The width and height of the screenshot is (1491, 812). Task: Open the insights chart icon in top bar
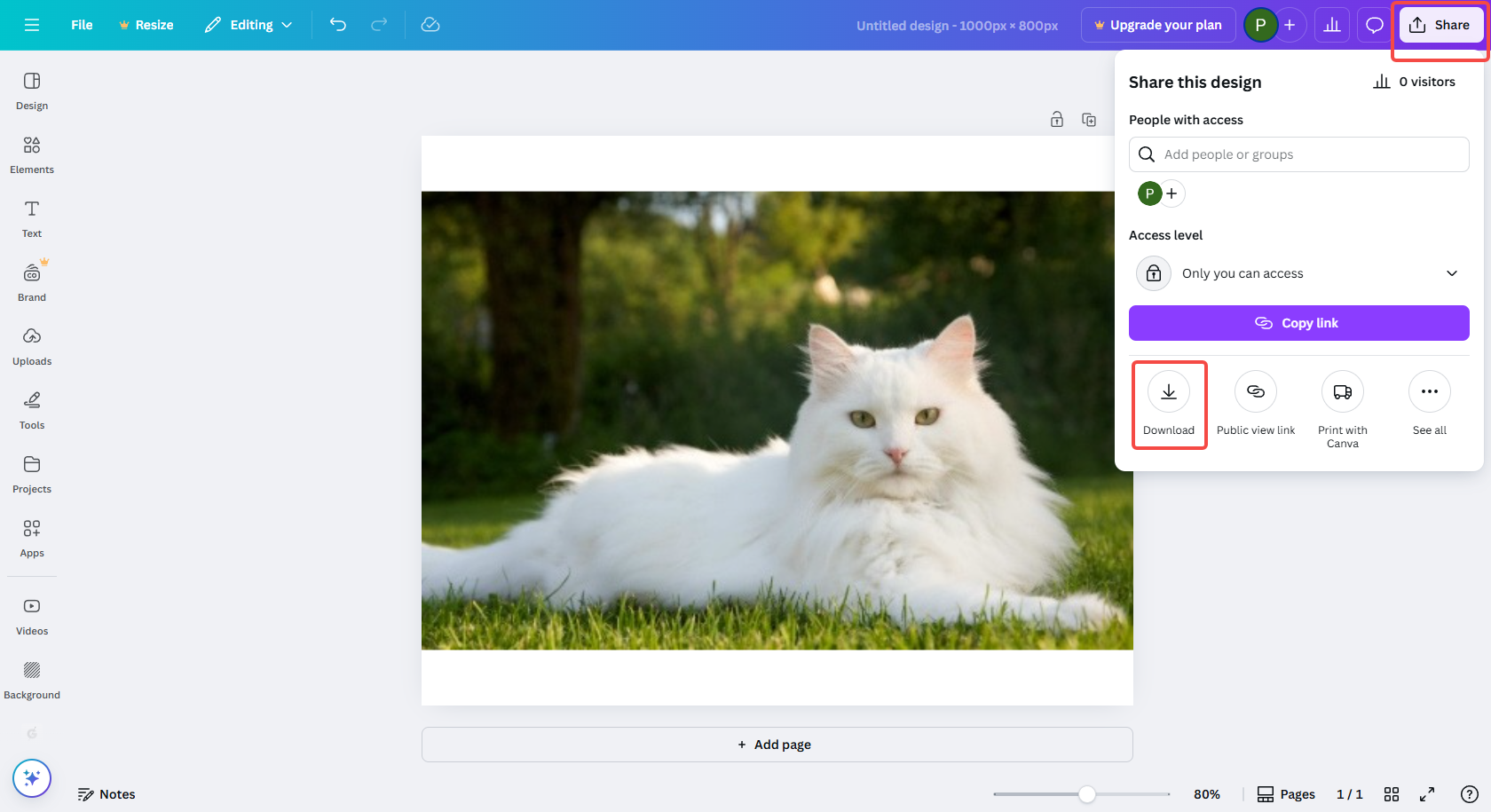coord(1332,25)
